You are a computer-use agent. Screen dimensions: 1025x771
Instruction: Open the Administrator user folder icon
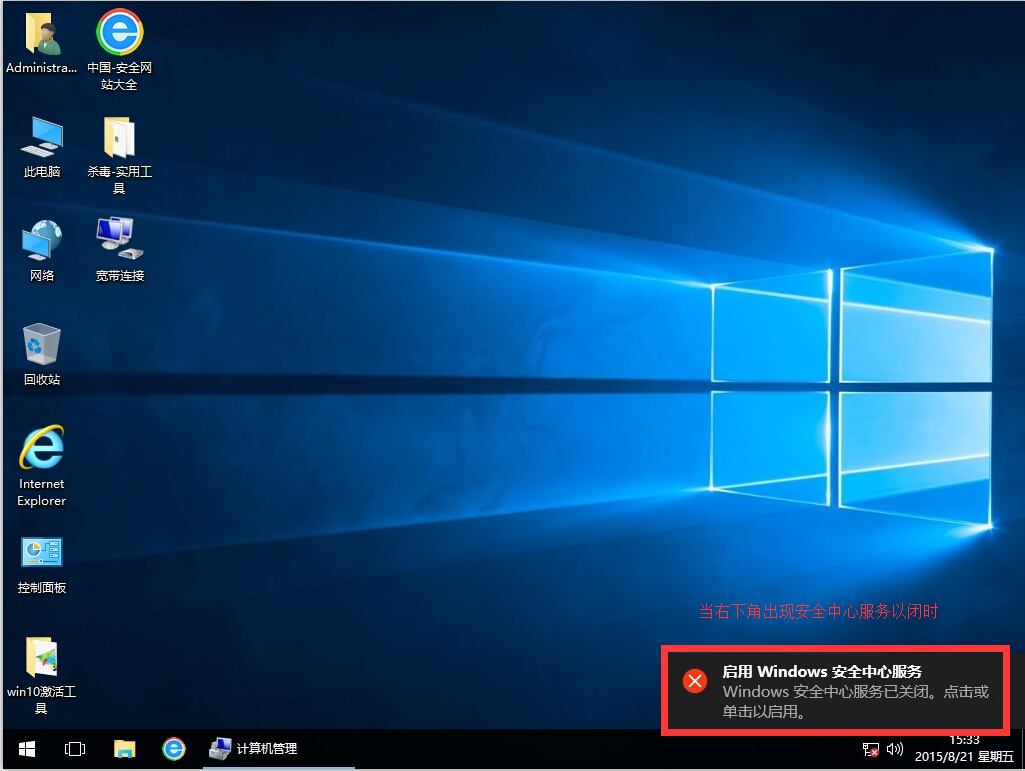(42, 34)
